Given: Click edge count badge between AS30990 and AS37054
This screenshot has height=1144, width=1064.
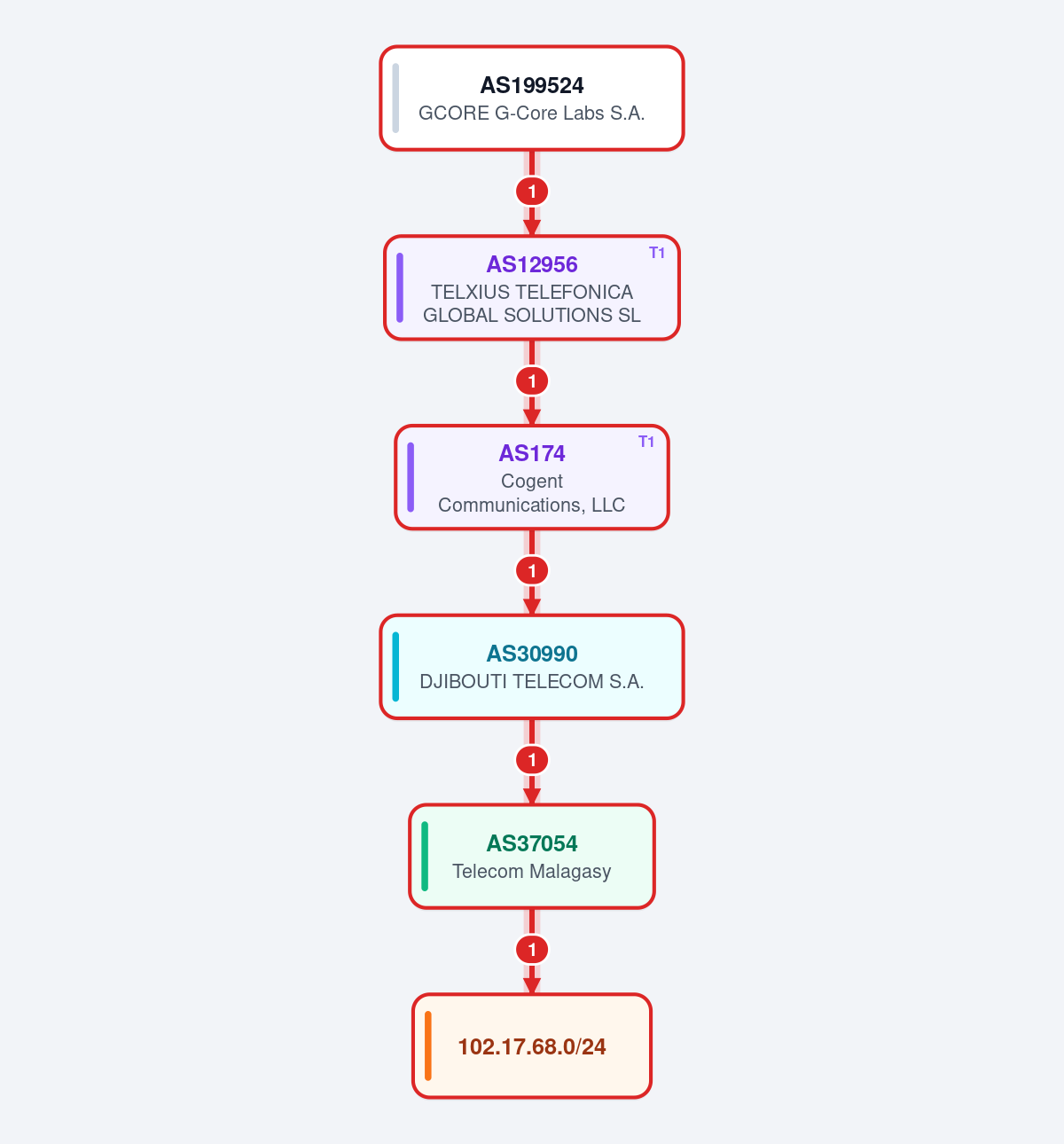Looking at the screenshot, I should point(532,760).
